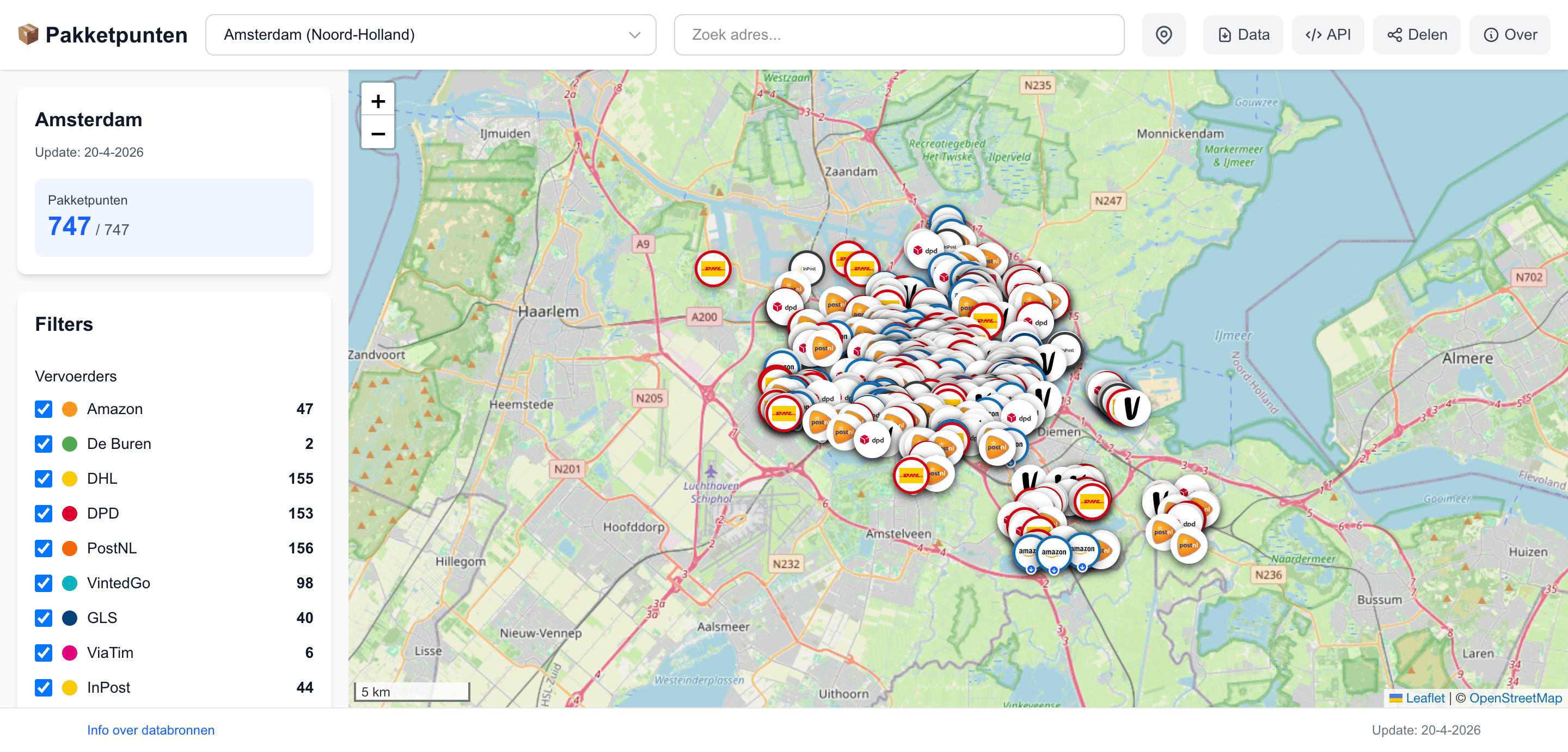This screenshot has height=752, width=1568.
Task: Click the 747 Pakketpunten count card
Action: click(174, 217)
